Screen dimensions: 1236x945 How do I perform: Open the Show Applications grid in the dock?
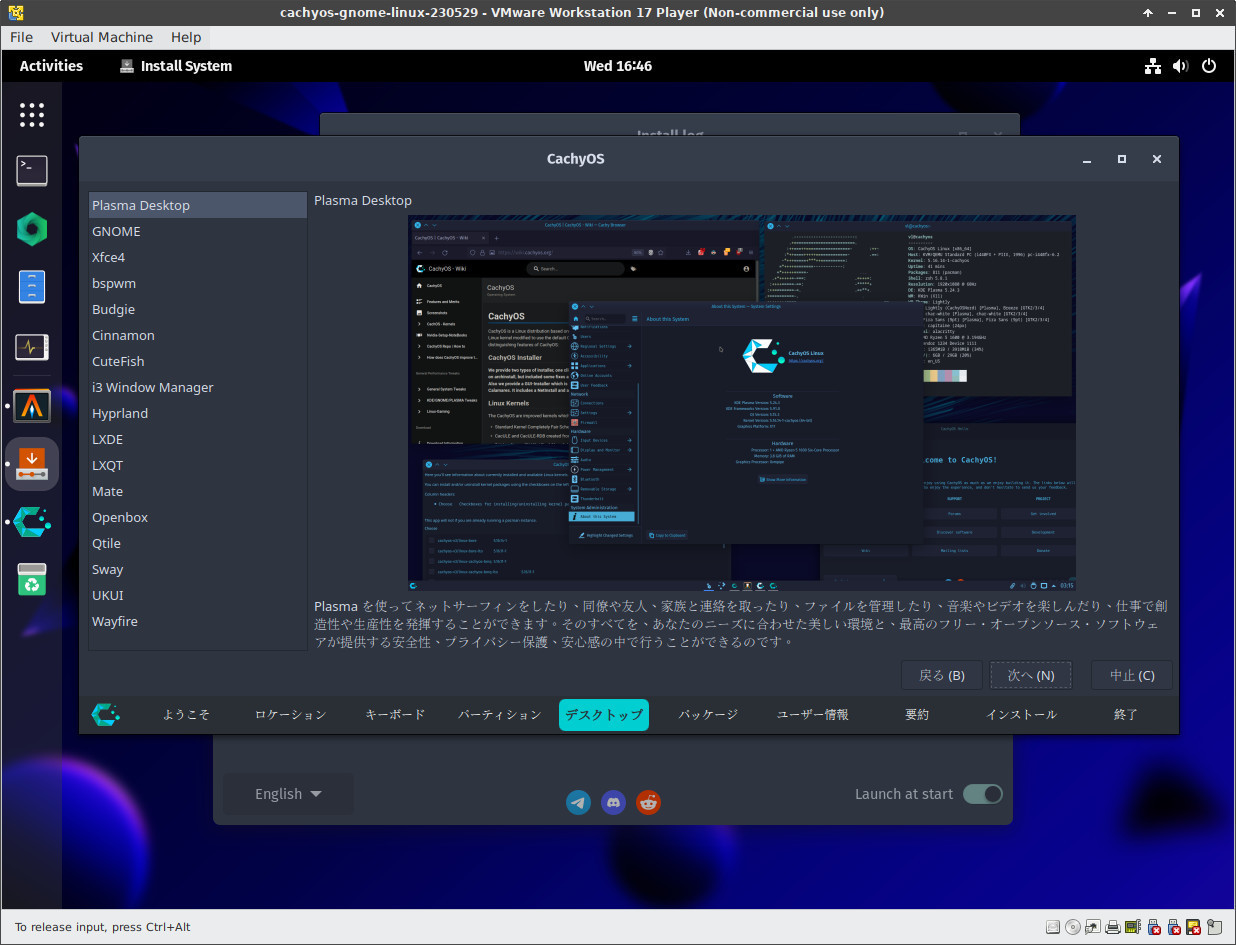(32, 114)
